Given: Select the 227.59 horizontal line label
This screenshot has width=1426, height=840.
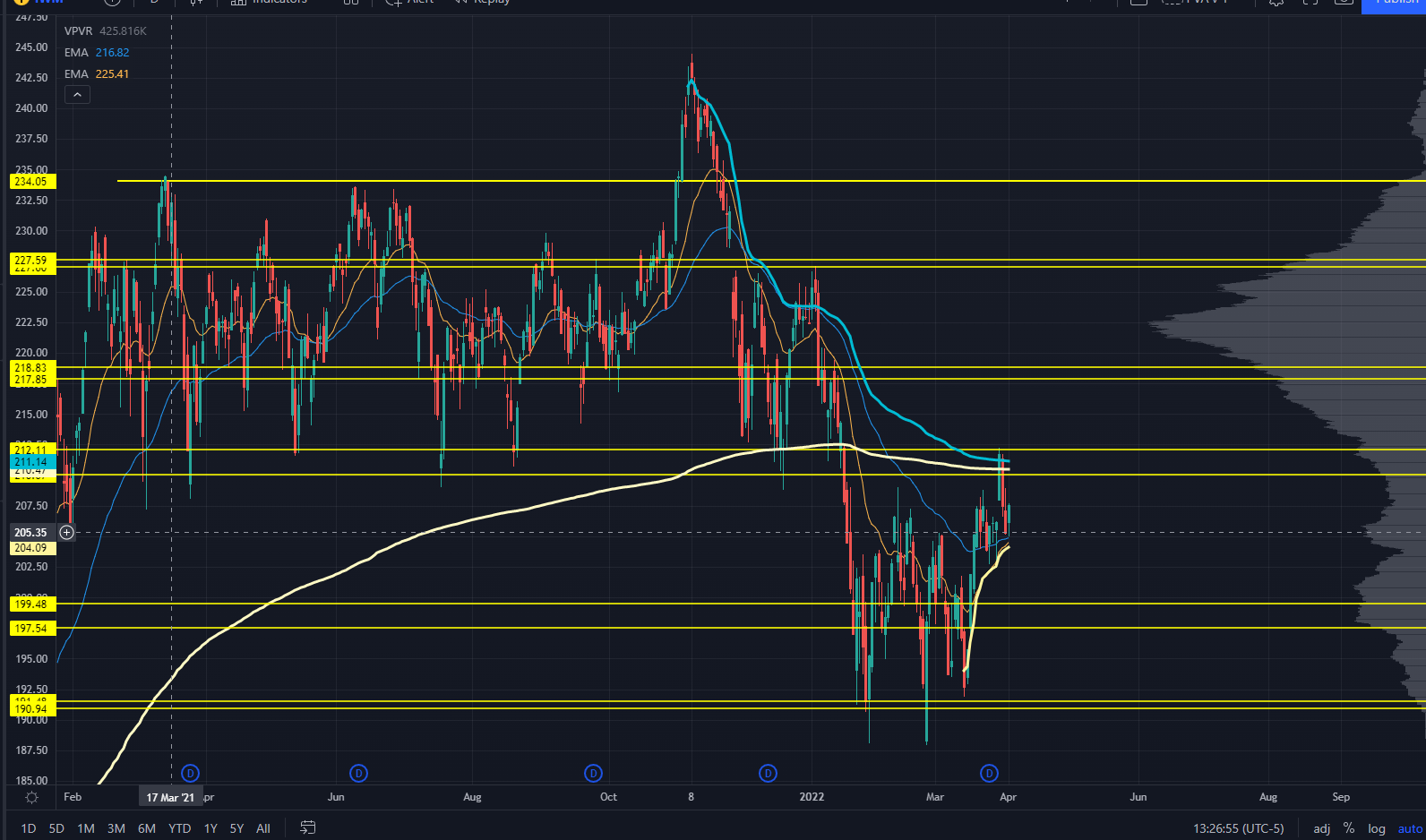Looking at the screenshot, I should coord(33,260).
